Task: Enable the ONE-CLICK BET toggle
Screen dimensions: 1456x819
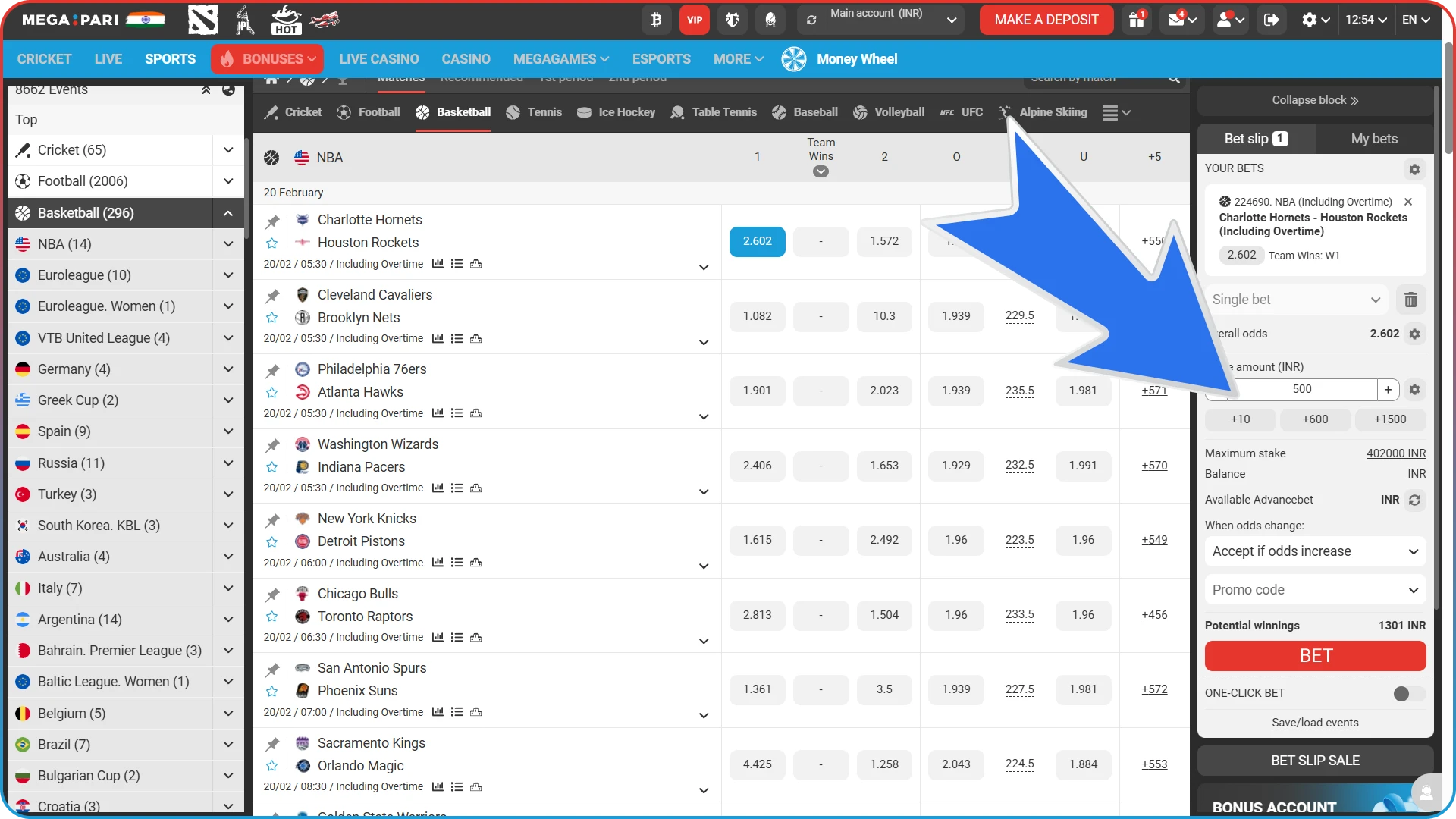Action: click(1401, 693)
